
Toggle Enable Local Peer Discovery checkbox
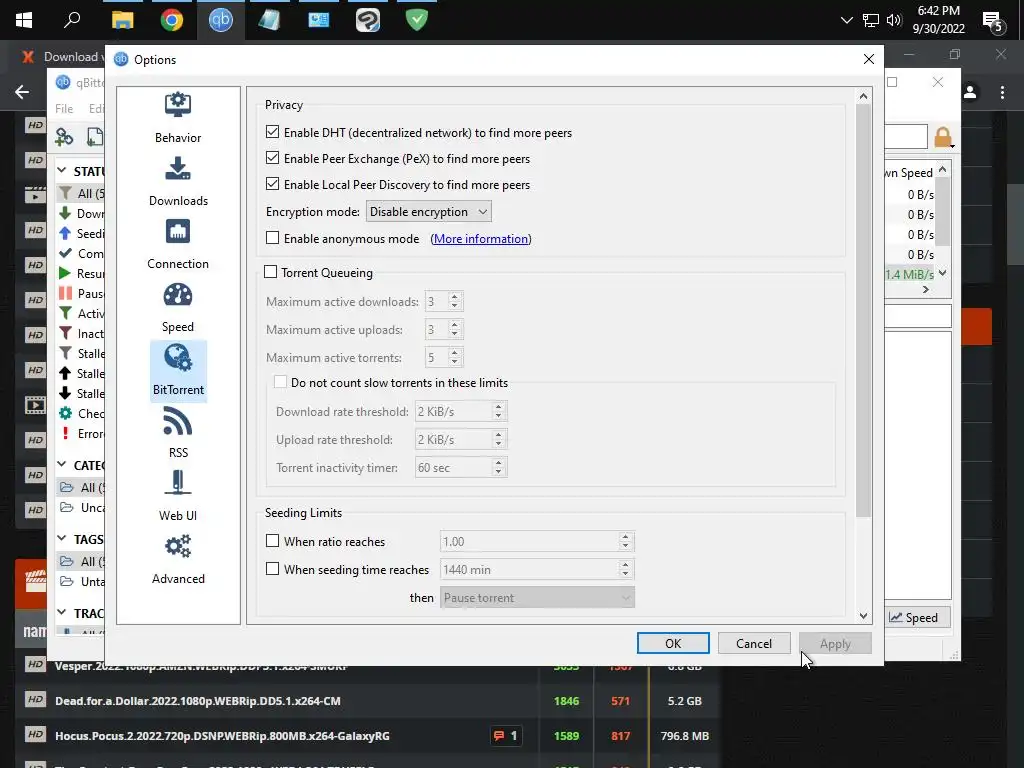pyautogui.click(x=272, y=184)
